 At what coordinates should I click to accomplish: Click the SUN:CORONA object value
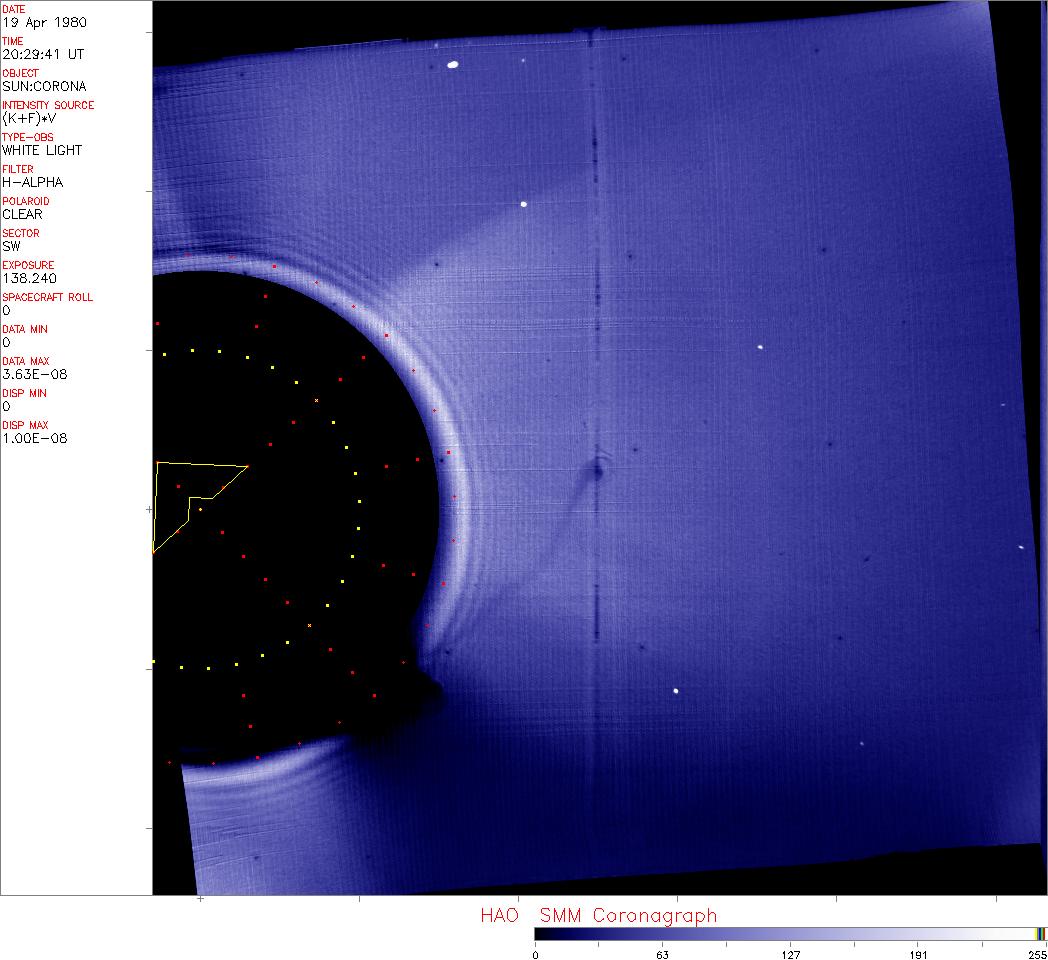pyautogui.click(x=44, y=86)
